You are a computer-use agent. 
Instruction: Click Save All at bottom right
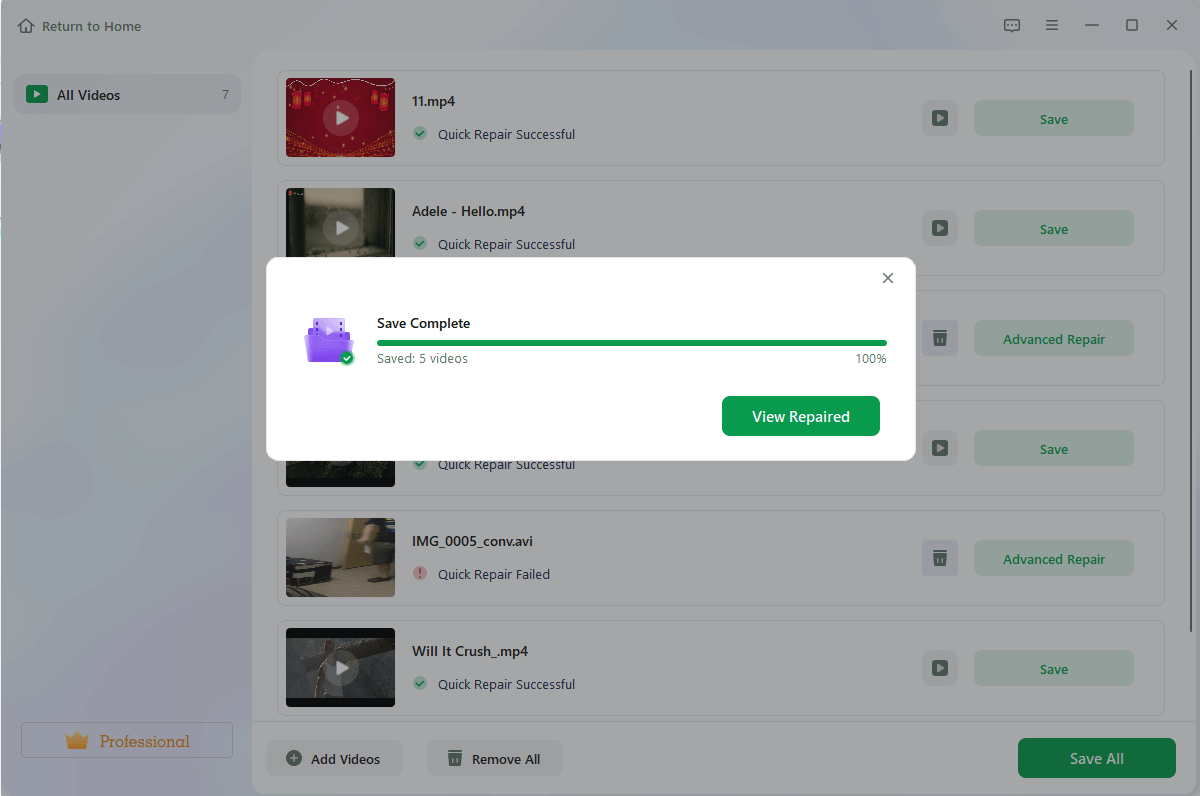pyautogui.click(x=1096, y=758)
